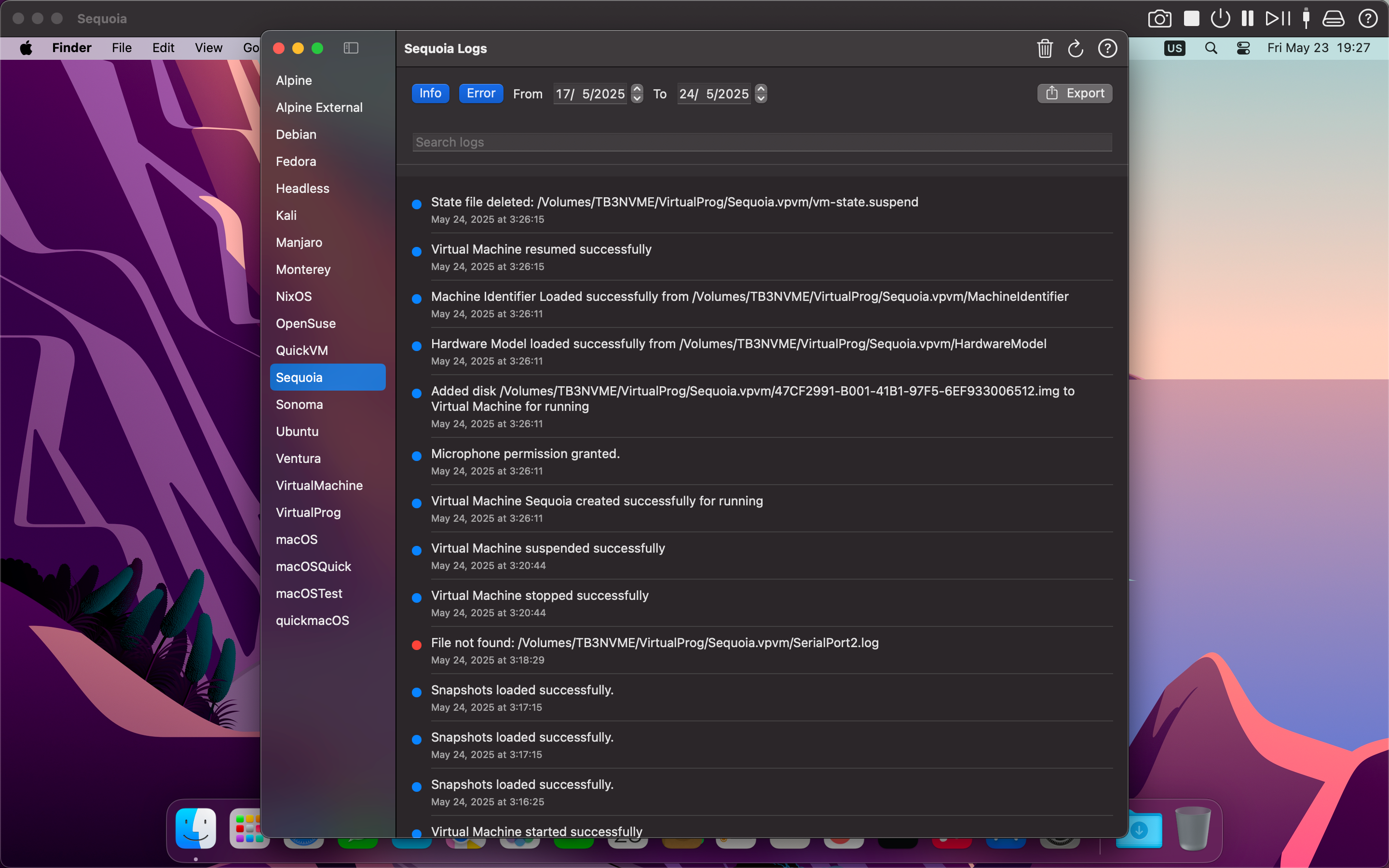This screenshot has height=868, width=1389.
Task: Pause the virtual machine
Action: [1247, 18]
